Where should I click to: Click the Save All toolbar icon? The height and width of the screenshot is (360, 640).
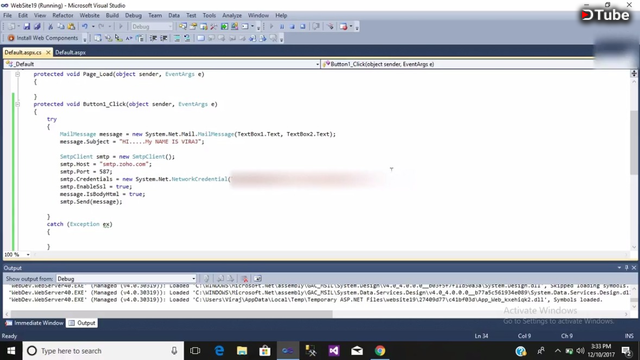[x=37, y=27]
